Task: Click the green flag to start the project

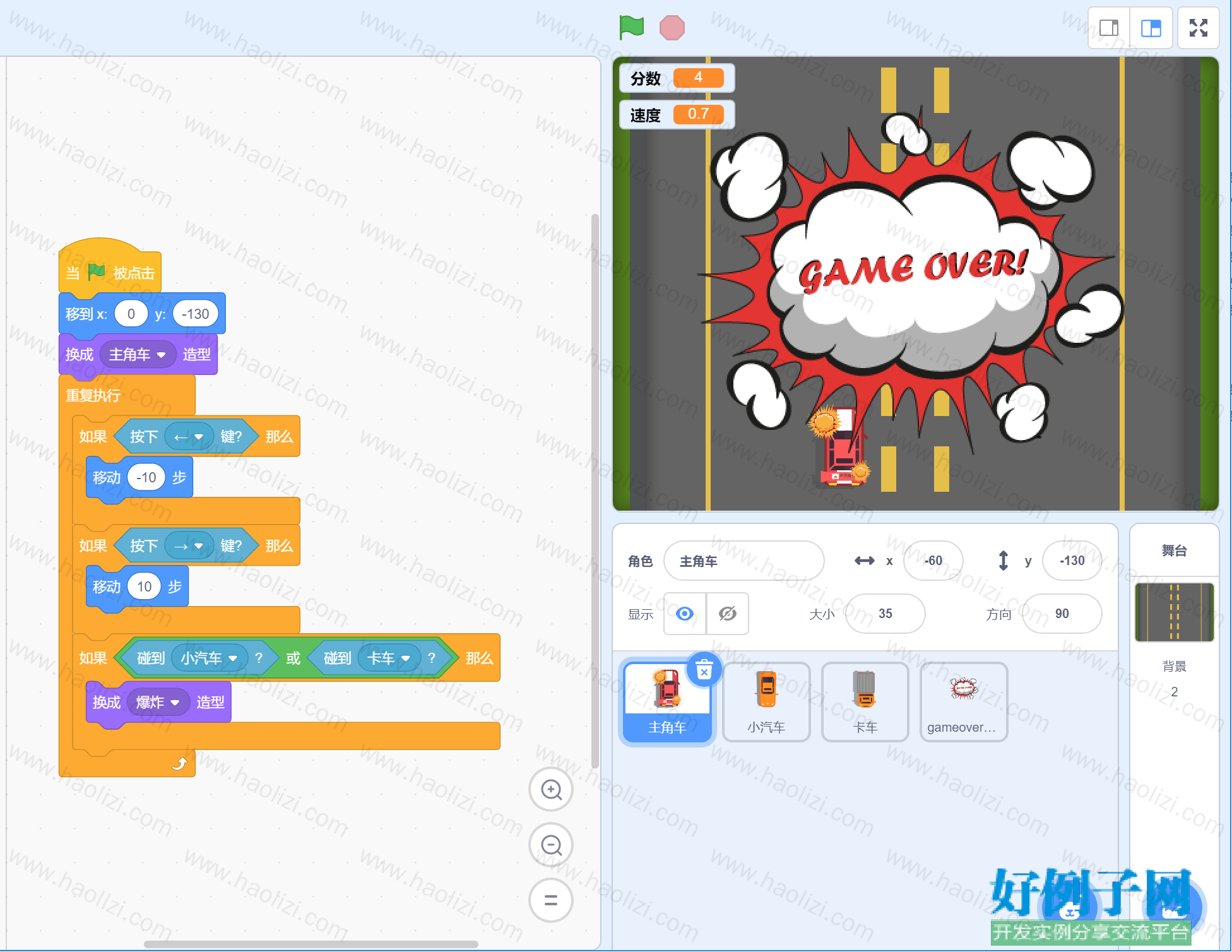Action: (631, 28)
